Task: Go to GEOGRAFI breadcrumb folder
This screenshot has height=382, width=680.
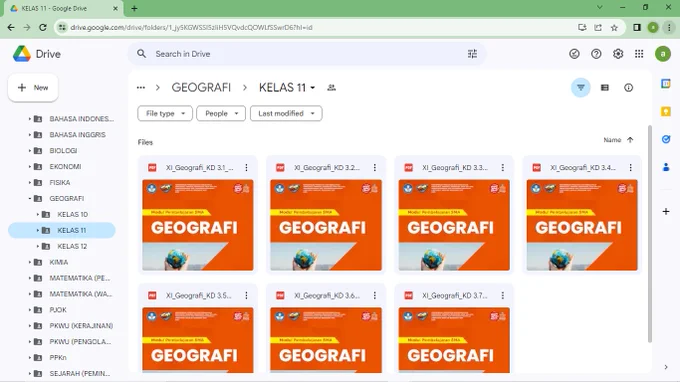Action: tap(201, 88)
